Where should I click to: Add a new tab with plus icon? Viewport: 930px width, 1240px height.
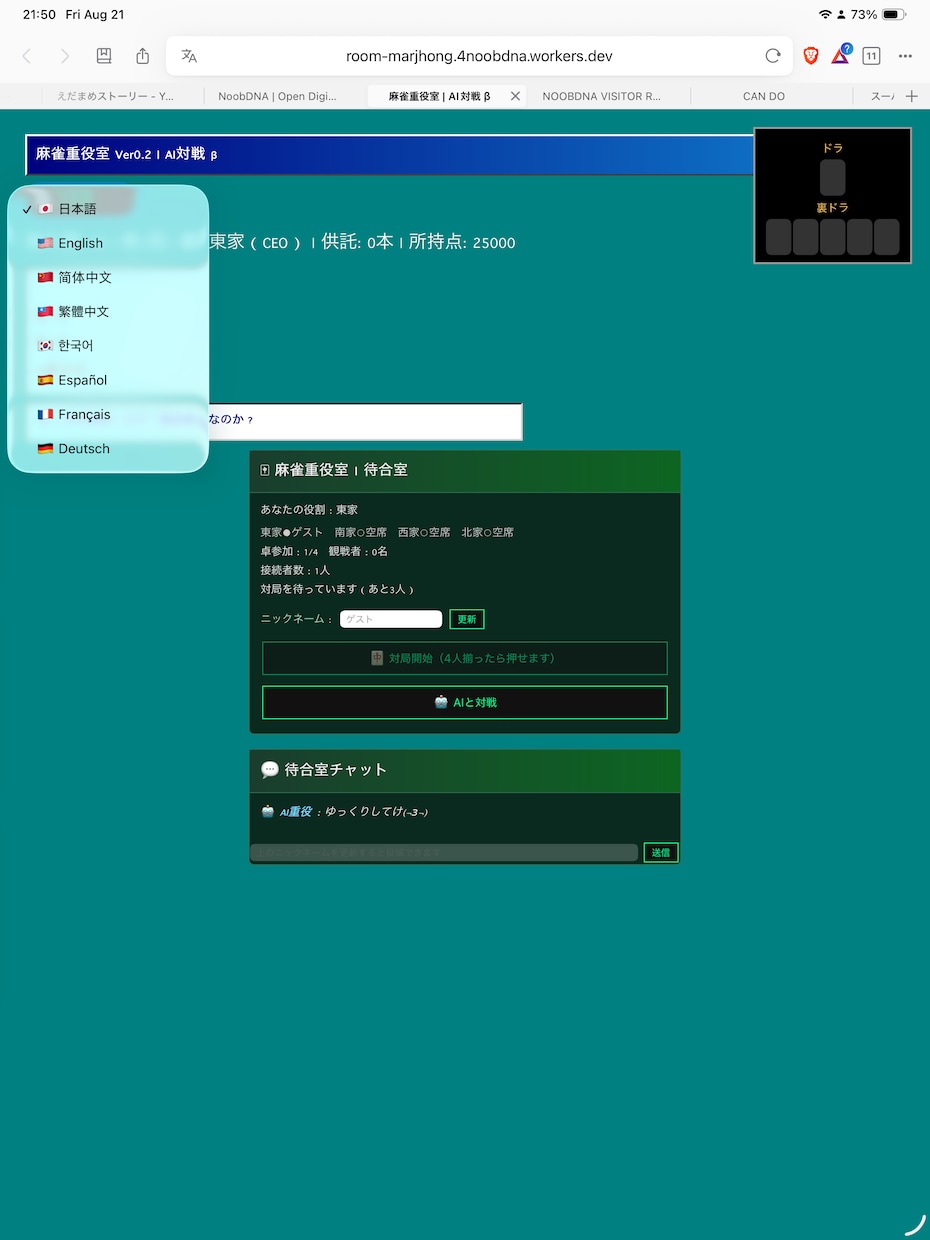click(911, 96)
